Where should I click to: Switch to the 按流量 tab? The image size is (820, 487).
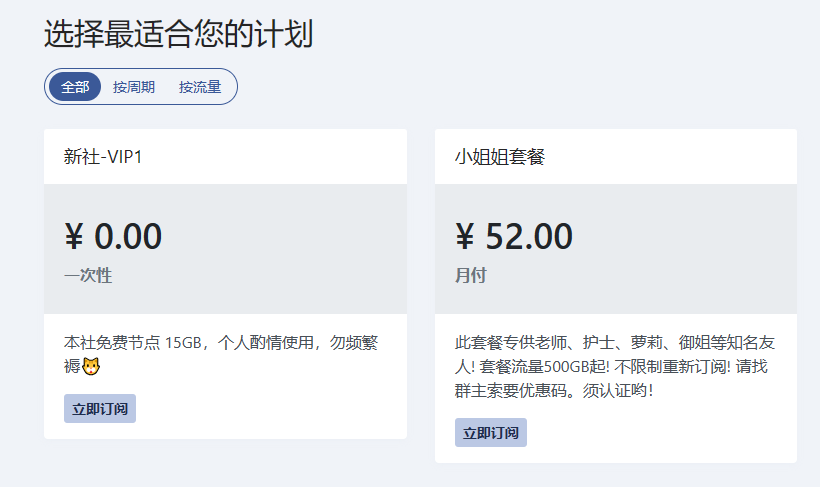point(200,86)
